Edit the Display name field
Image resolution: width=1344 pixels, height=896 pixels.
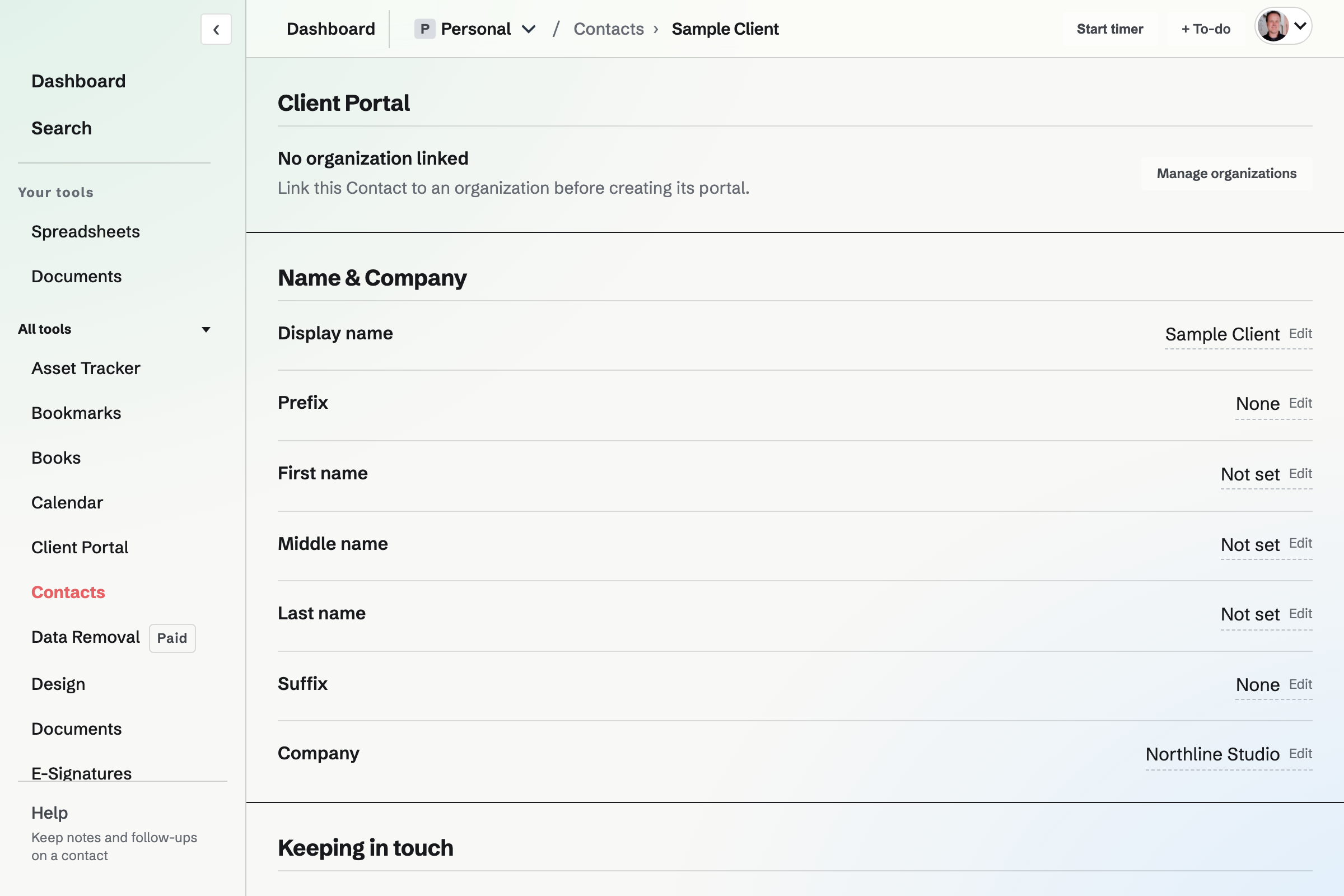coord(1300,333)
